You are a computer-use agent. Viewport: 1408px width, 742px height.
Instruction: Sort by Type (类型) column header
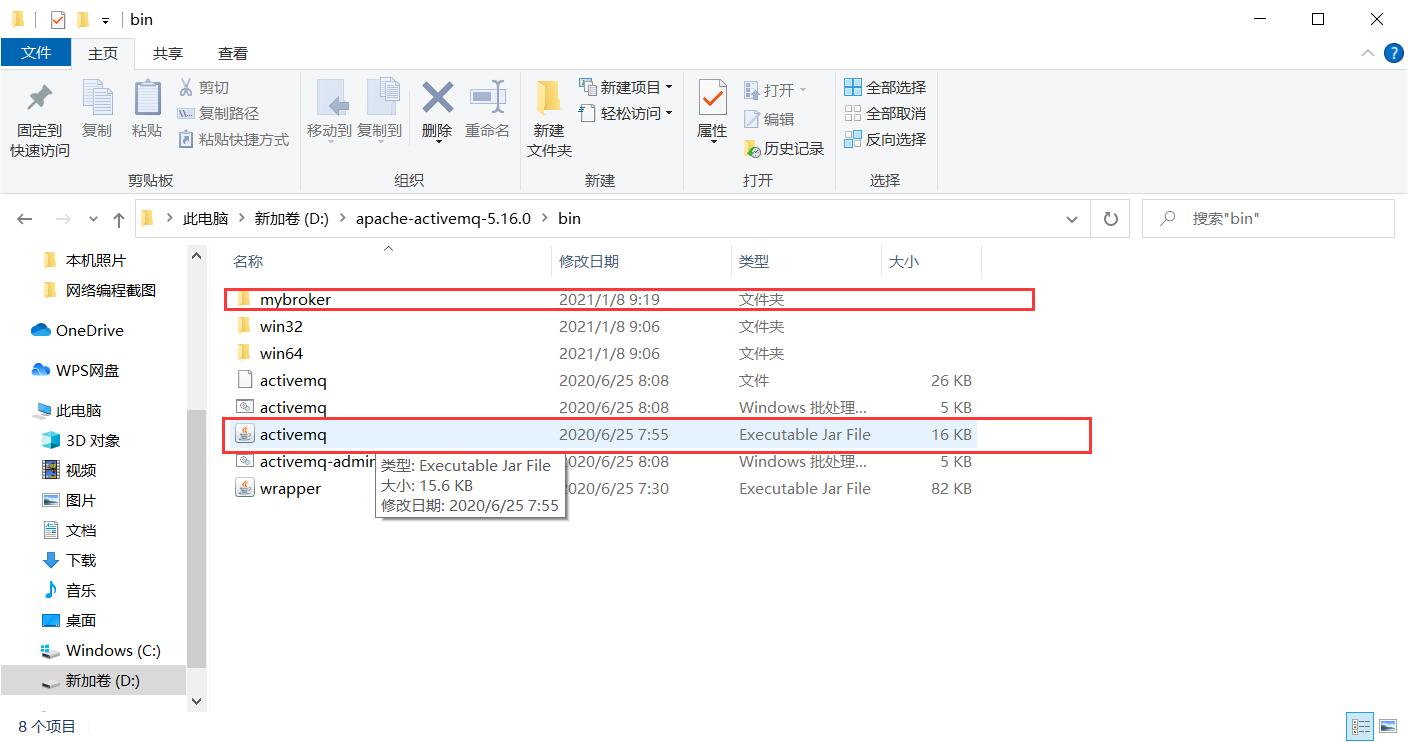coord(806,261)
